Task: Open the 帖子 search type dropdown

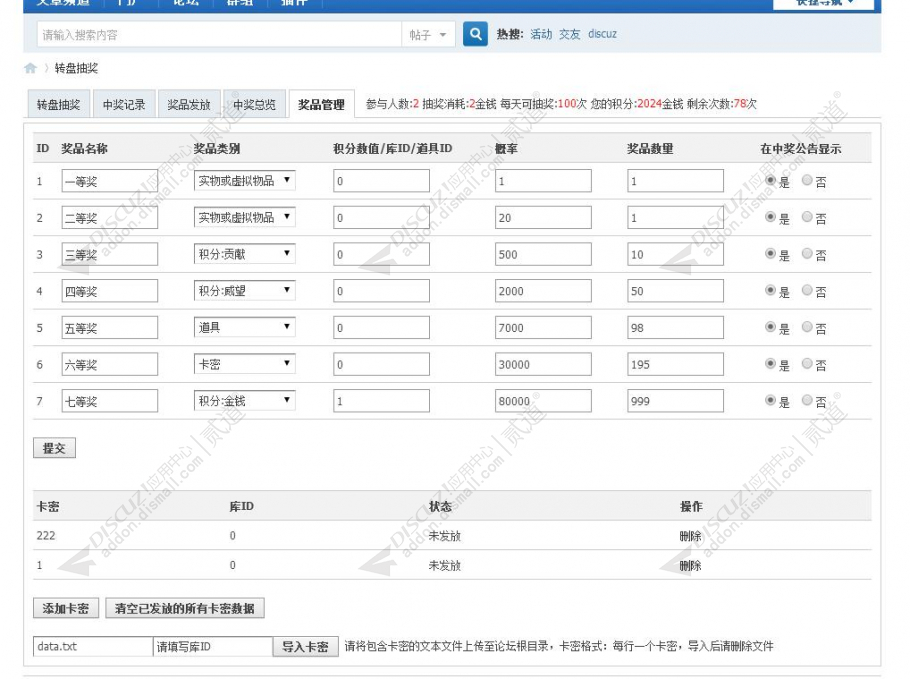Action: point(428,35)
